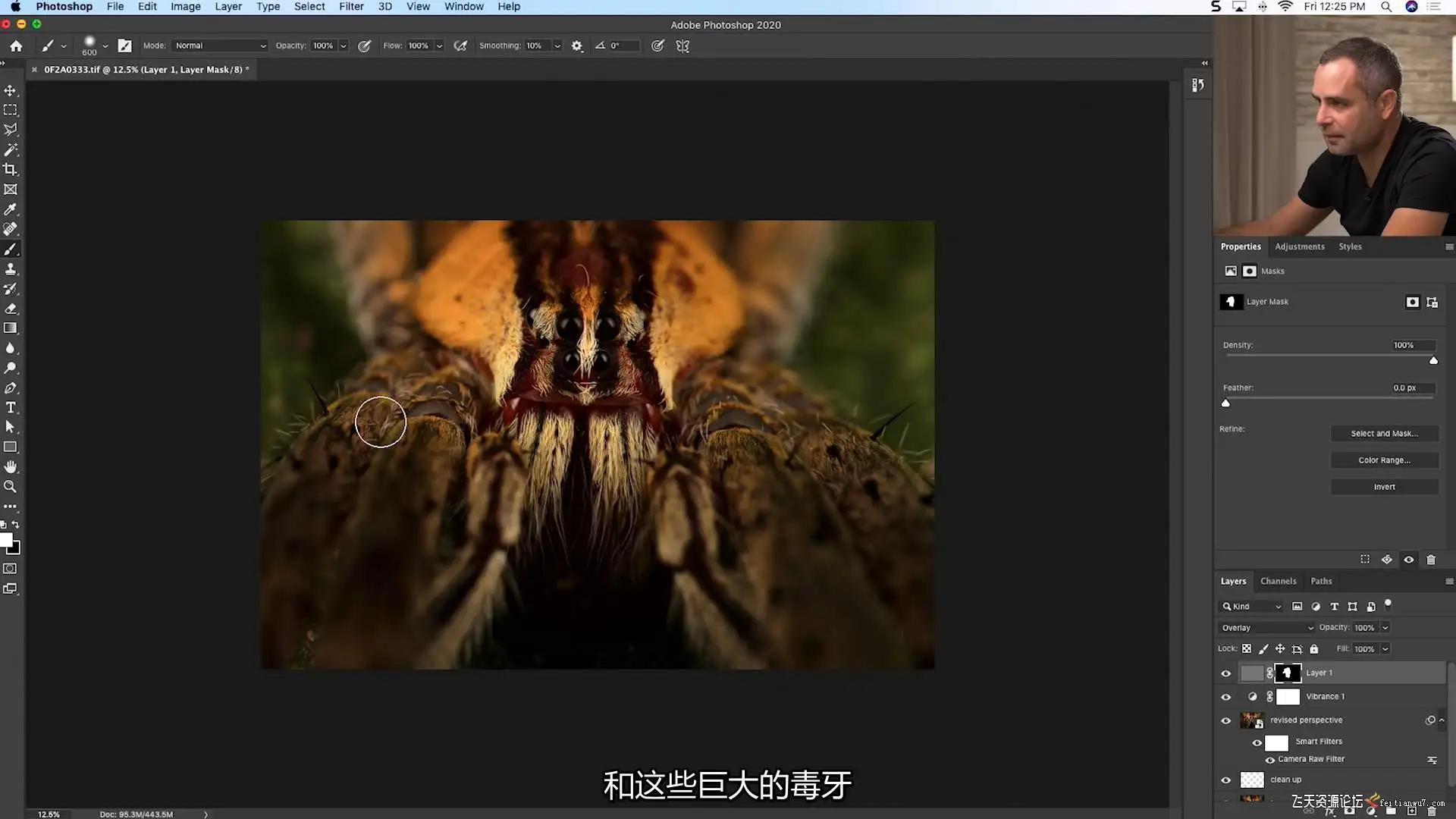Screen dimensions: 1456x819
Task: Open the Overlay blend mode dropdown
Action: (1266, 628)
